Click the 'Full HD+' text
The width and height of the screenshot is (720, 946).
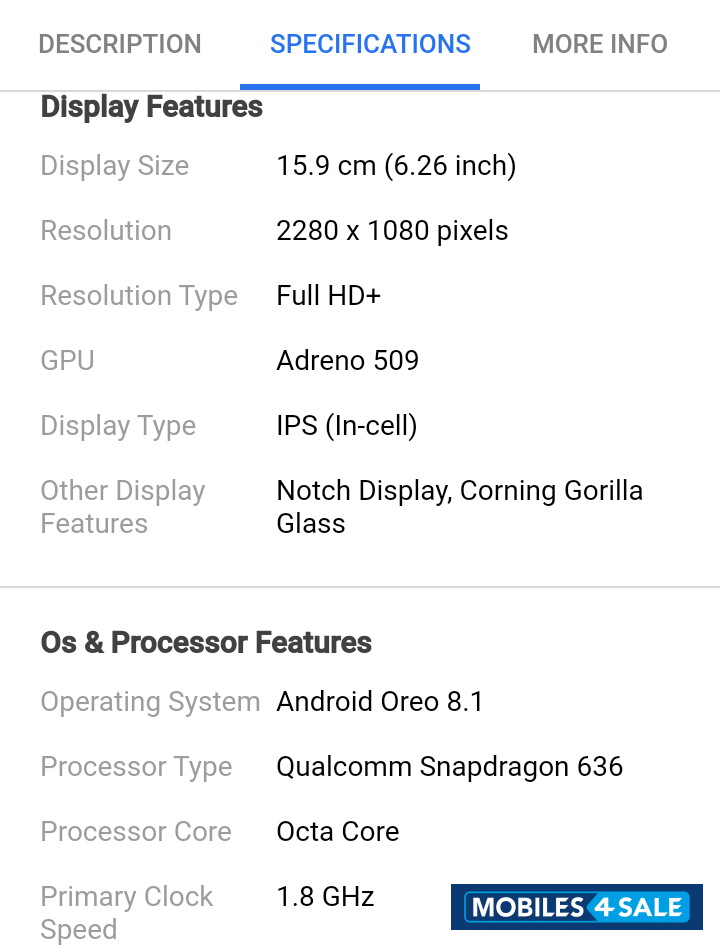[x=328, y=296]
